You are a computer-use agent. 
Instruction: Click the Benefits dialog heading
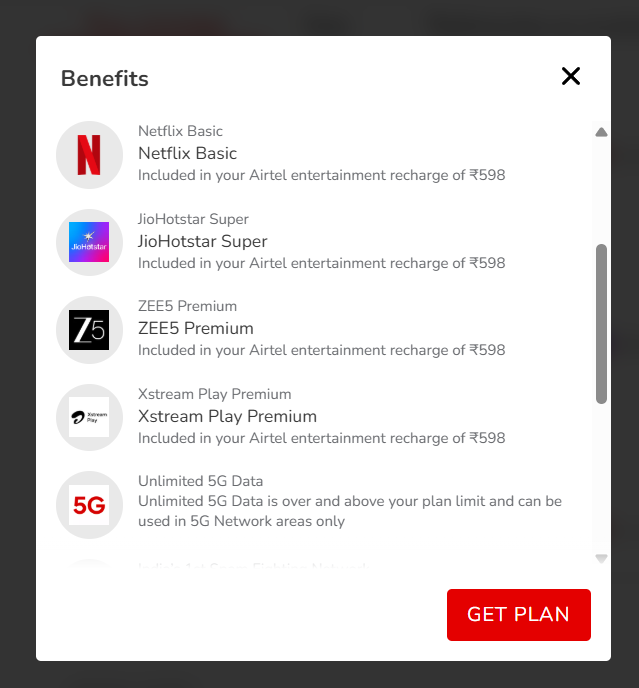click(x=105, y=79)
